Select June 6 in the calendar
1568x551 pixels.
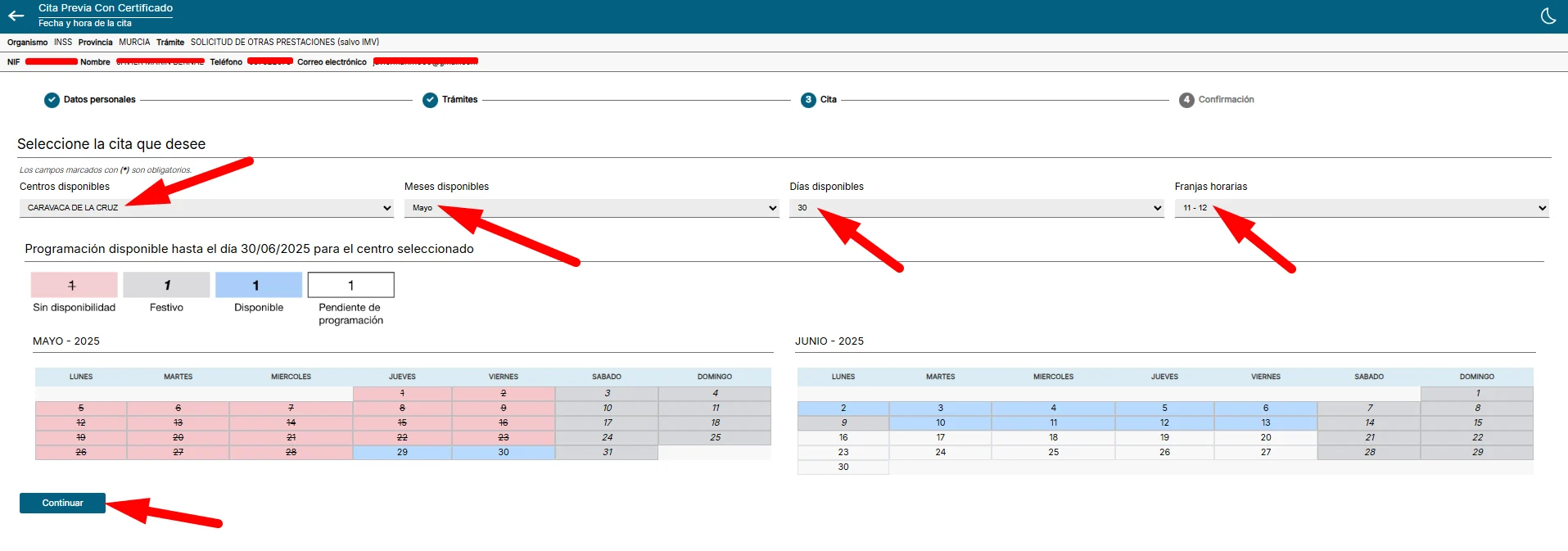1266,409
